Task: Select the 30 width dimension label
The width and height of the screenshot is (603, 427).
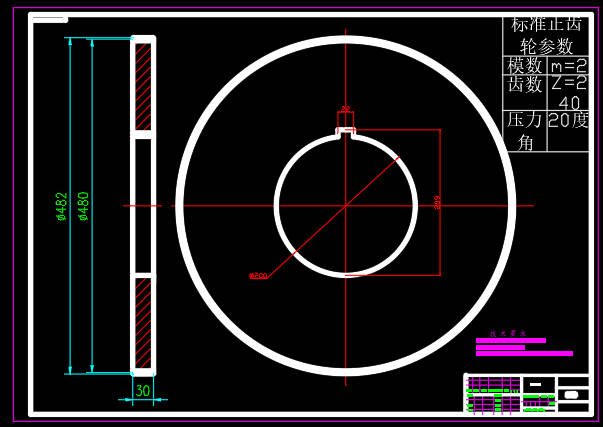Action: [143, 391]
